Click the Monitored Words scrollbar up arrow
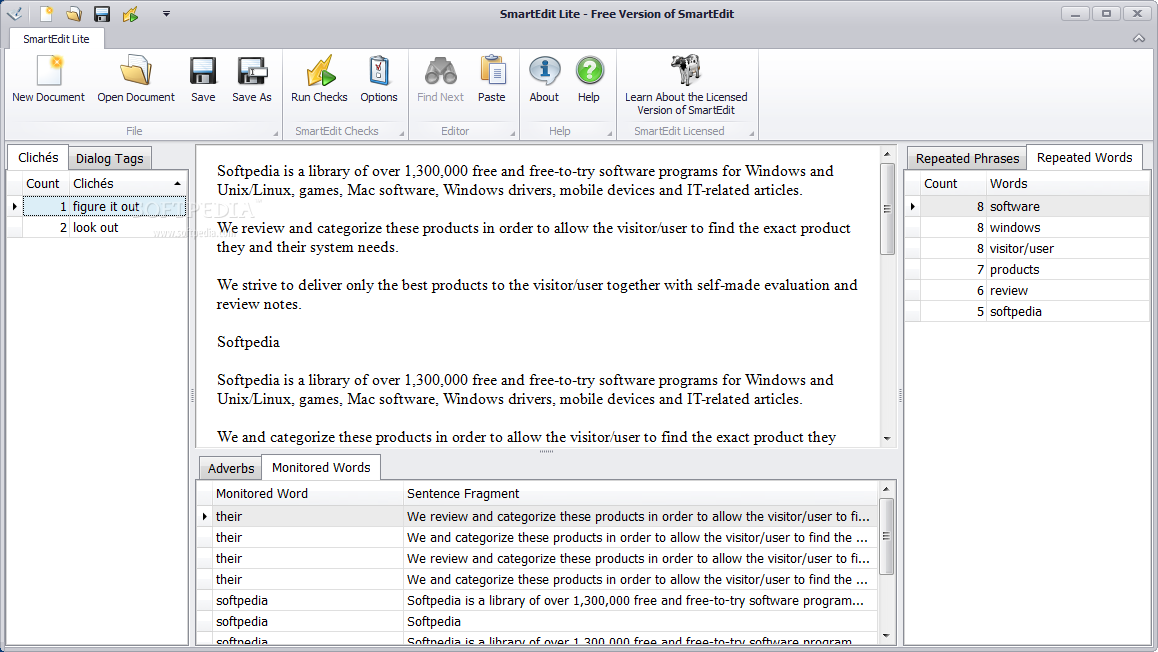Viewport: 1158px width, 652px height. pyautogui.click(x=886, y=489)
